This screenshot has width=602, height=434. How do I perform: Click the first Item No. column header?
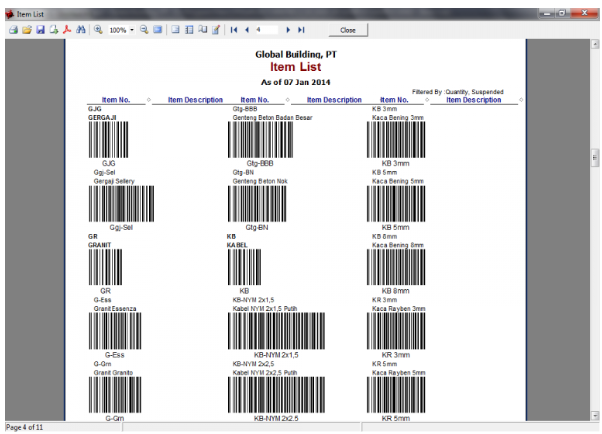point(116,100)
